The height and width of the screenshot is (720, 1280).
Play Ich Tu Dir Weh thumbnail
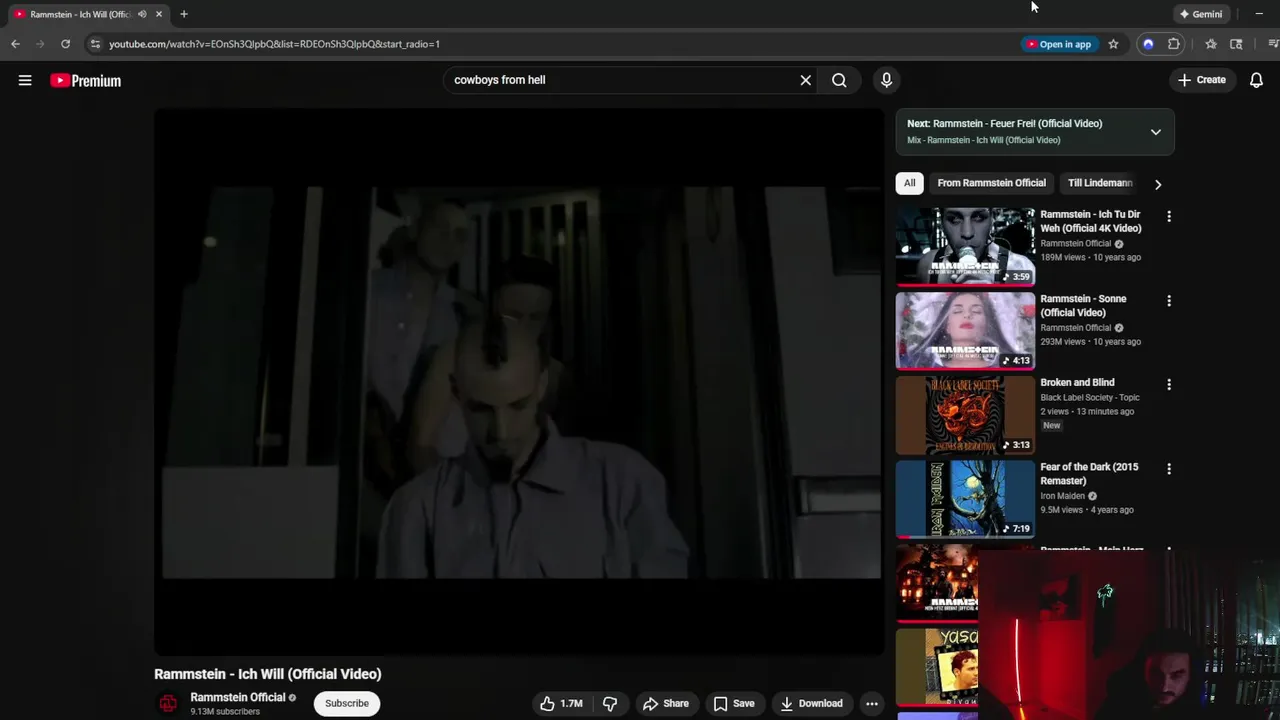965,247
